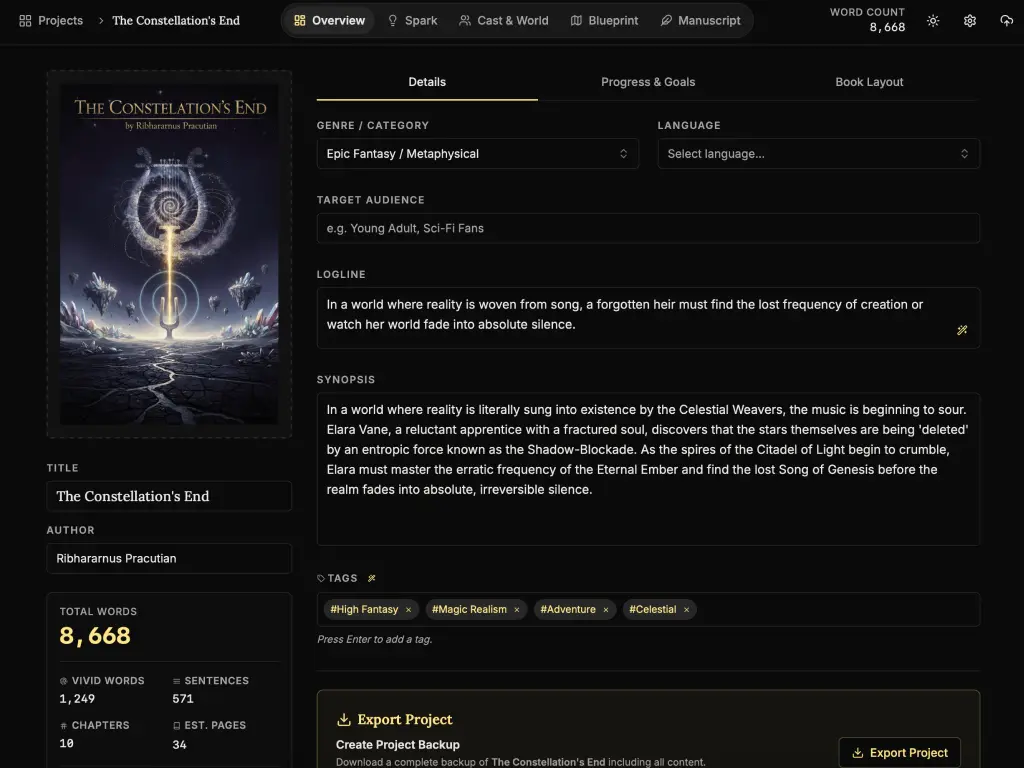Screen dimensions: 1024x768
Task: Click the cloud upload icon
Action: click(1006, 20)
